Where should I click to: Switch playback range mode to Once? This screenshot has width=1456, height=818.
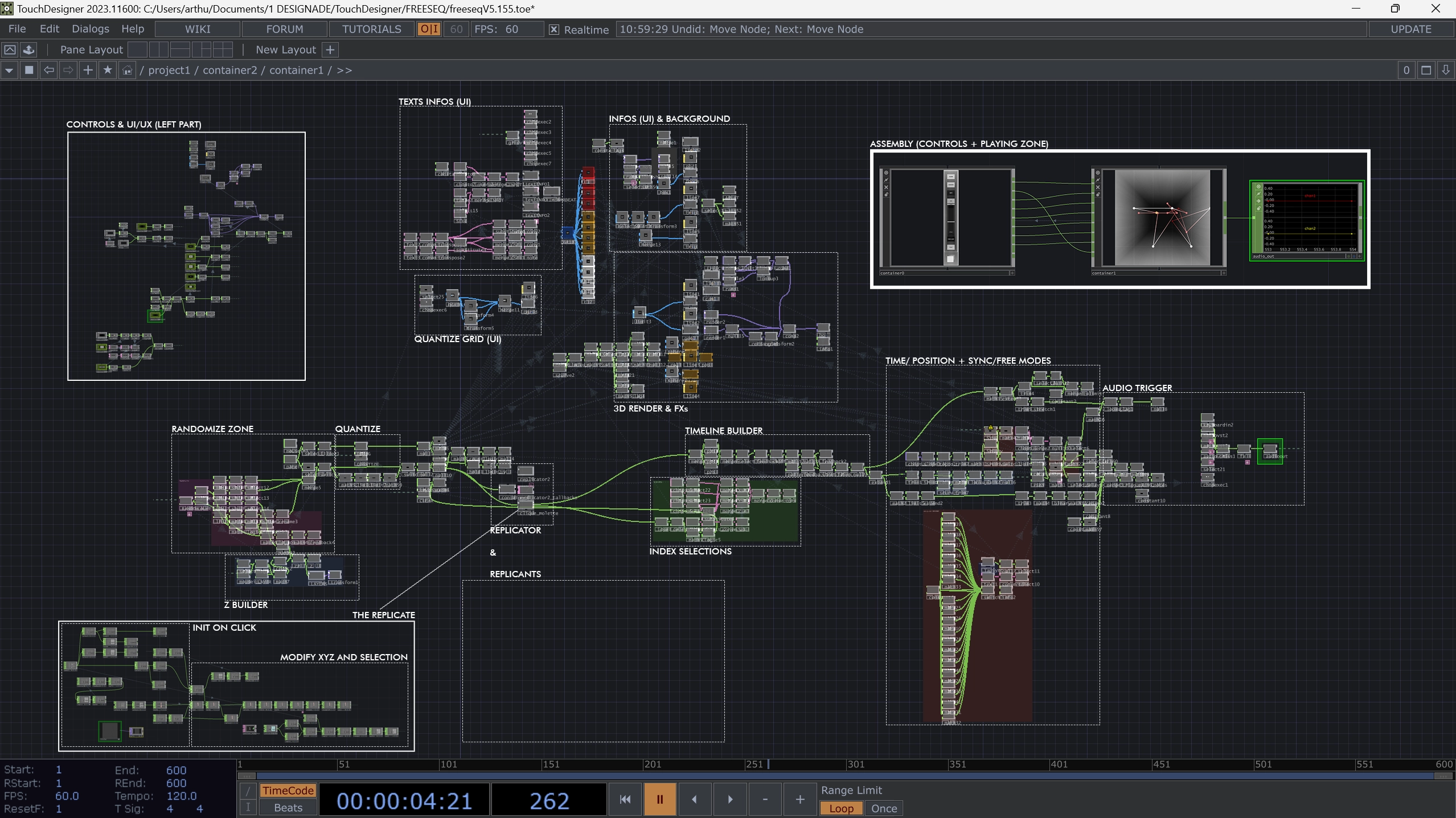click(x=884, y=808)
